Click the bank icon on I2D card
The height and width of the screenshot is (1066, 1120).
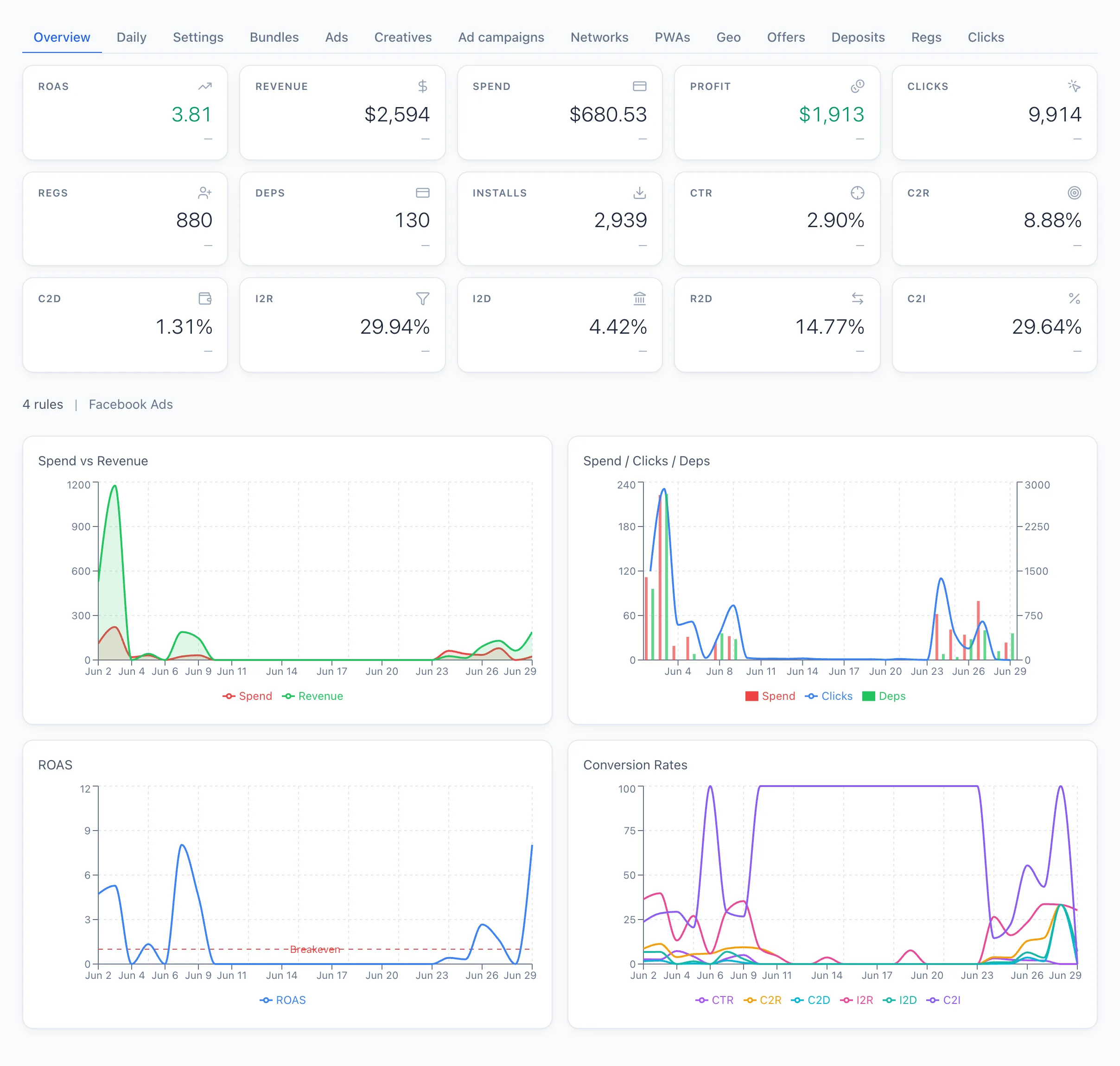click(x=639, y=299)
